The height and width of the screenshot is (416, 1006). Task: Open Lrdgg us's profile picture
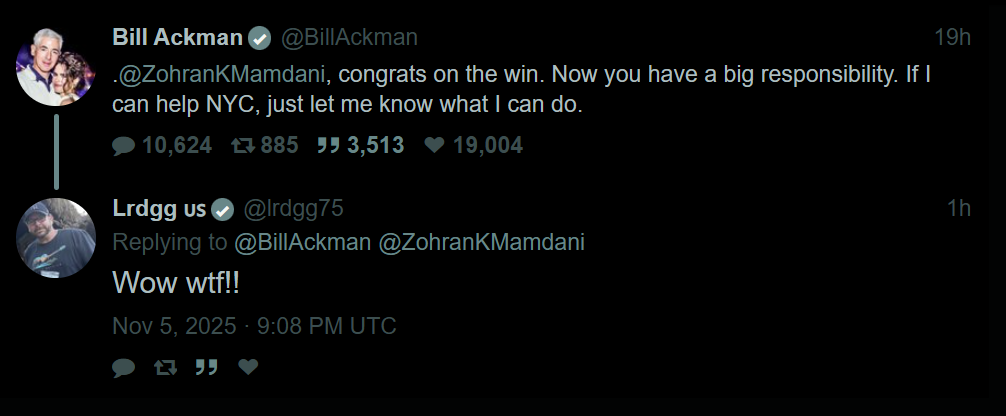click(56, 237)
